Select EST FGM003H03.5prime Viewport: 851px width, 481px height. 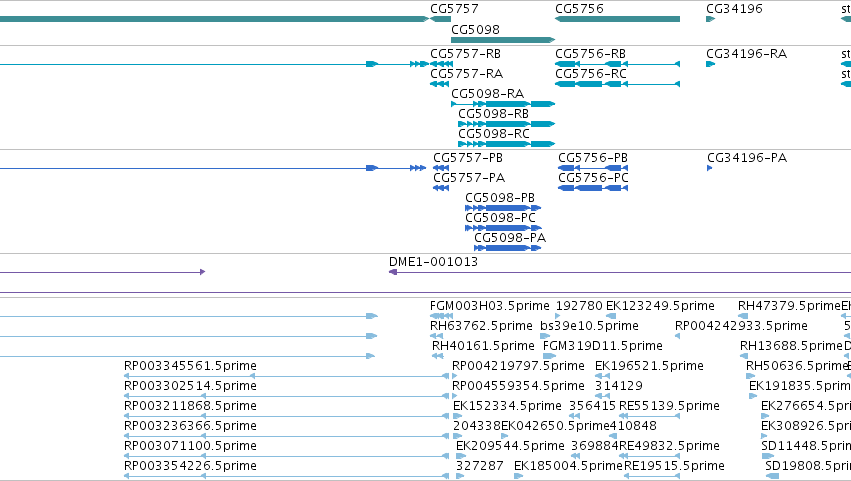(x=490, y=306)
